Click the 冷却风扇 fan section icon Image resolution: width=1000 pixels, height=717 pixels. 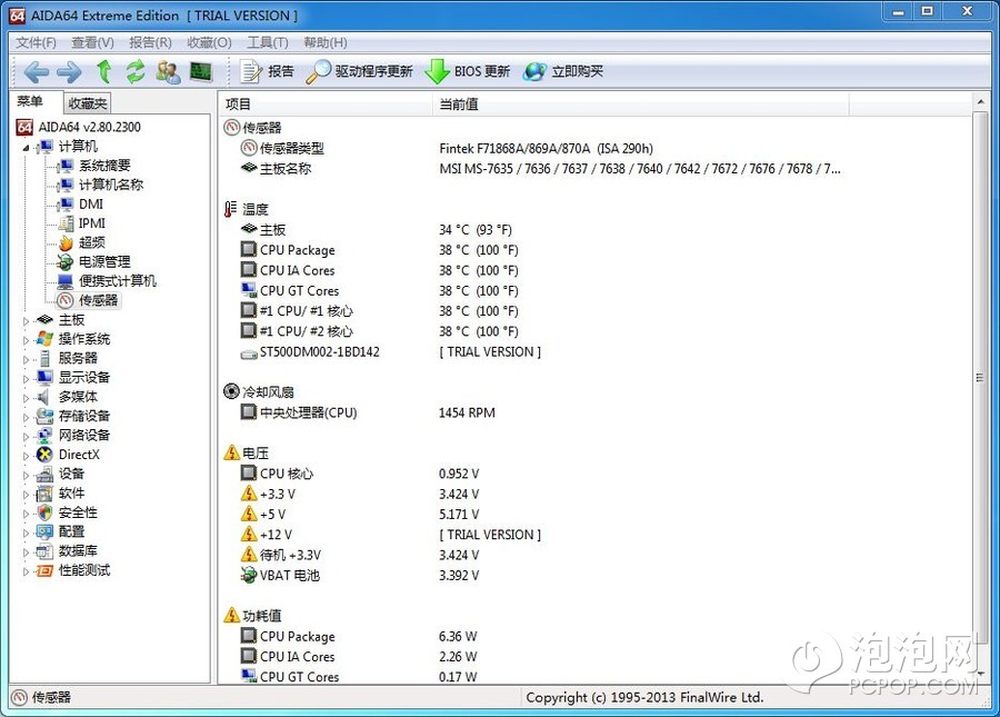coord(231,391)
